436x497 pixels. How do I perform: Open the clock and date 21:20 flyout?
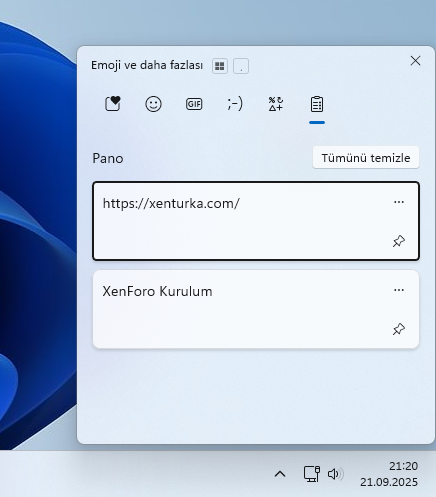(x=389, y=474)
